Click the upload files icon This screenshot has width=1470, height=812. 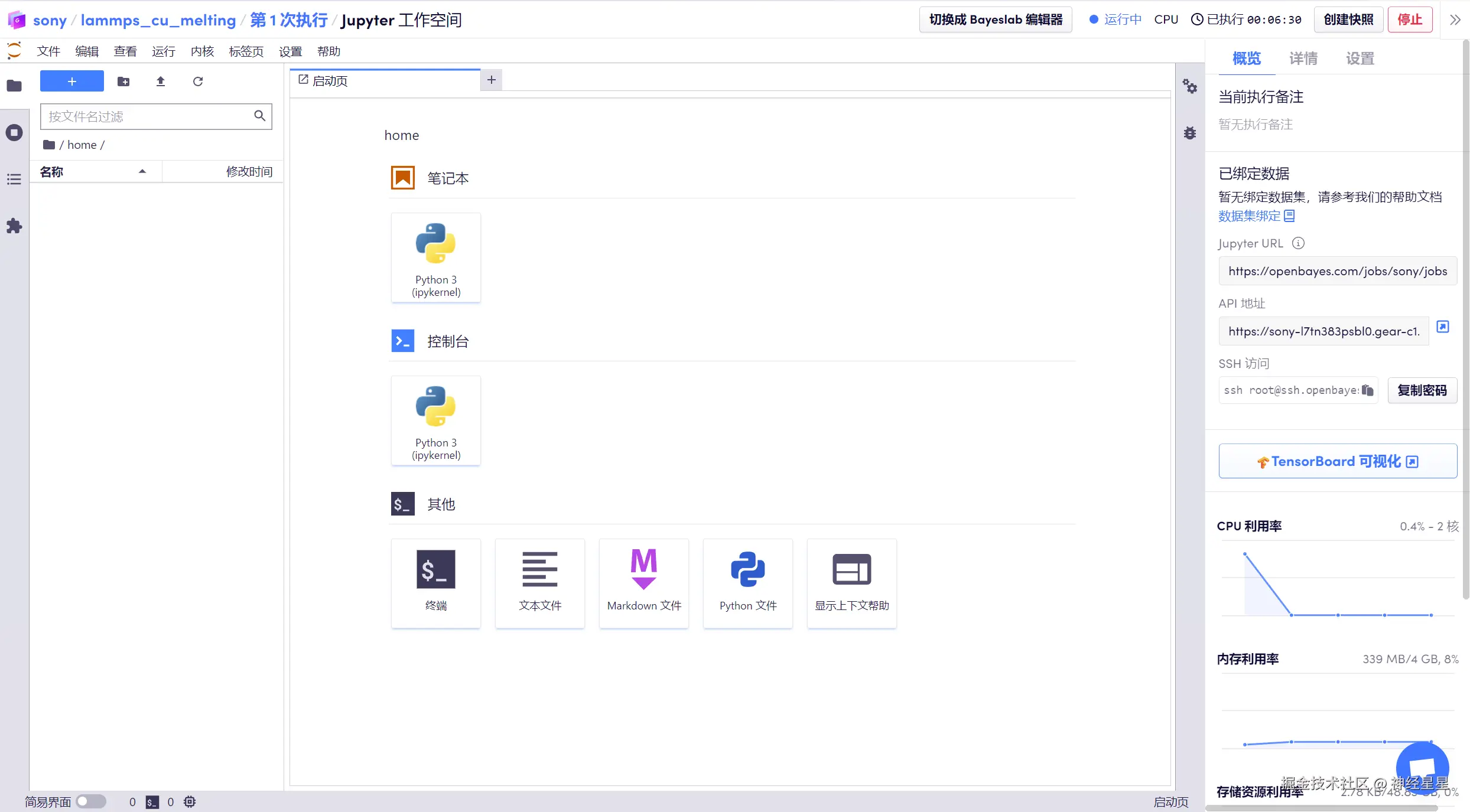pyautogui.click(x=160, y=81)
